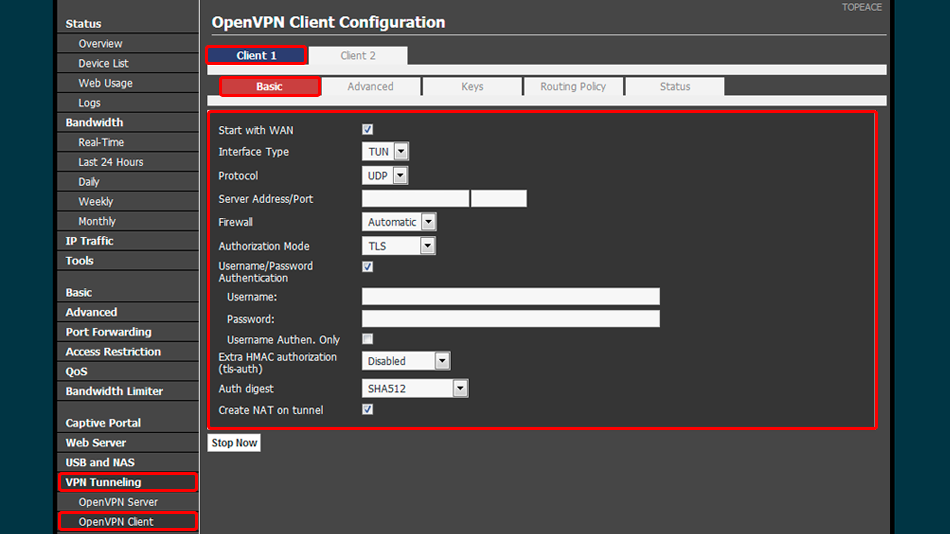
Task: Focus the Username text field
Action: 510,296
